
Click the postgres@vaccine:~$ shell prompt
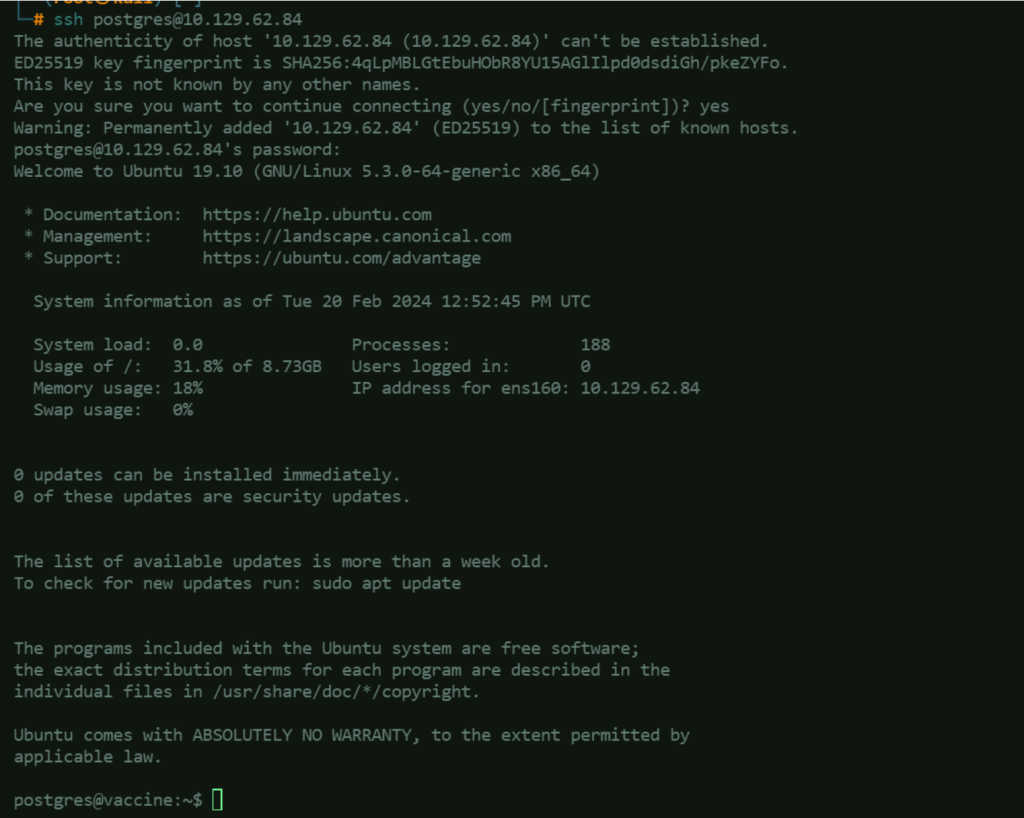(107, 799)
